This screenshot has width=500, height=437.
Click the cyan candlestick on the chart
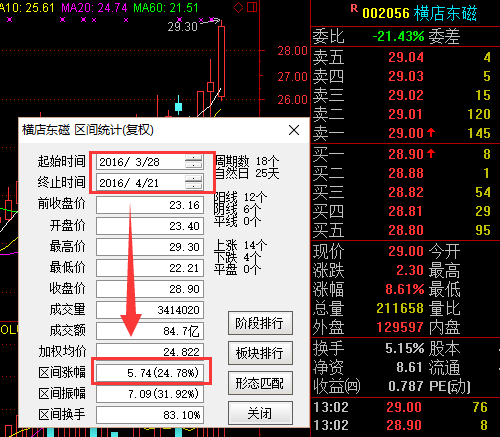(x=179, y=105)
